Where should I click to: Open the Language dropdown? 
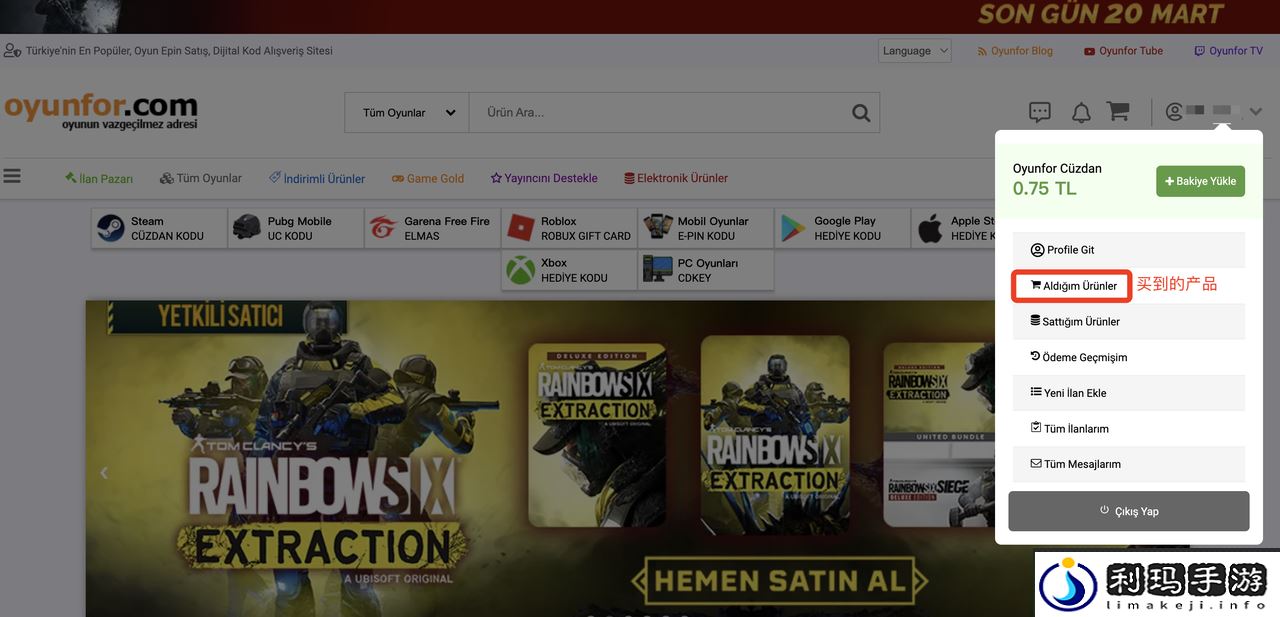coord(915,51)
